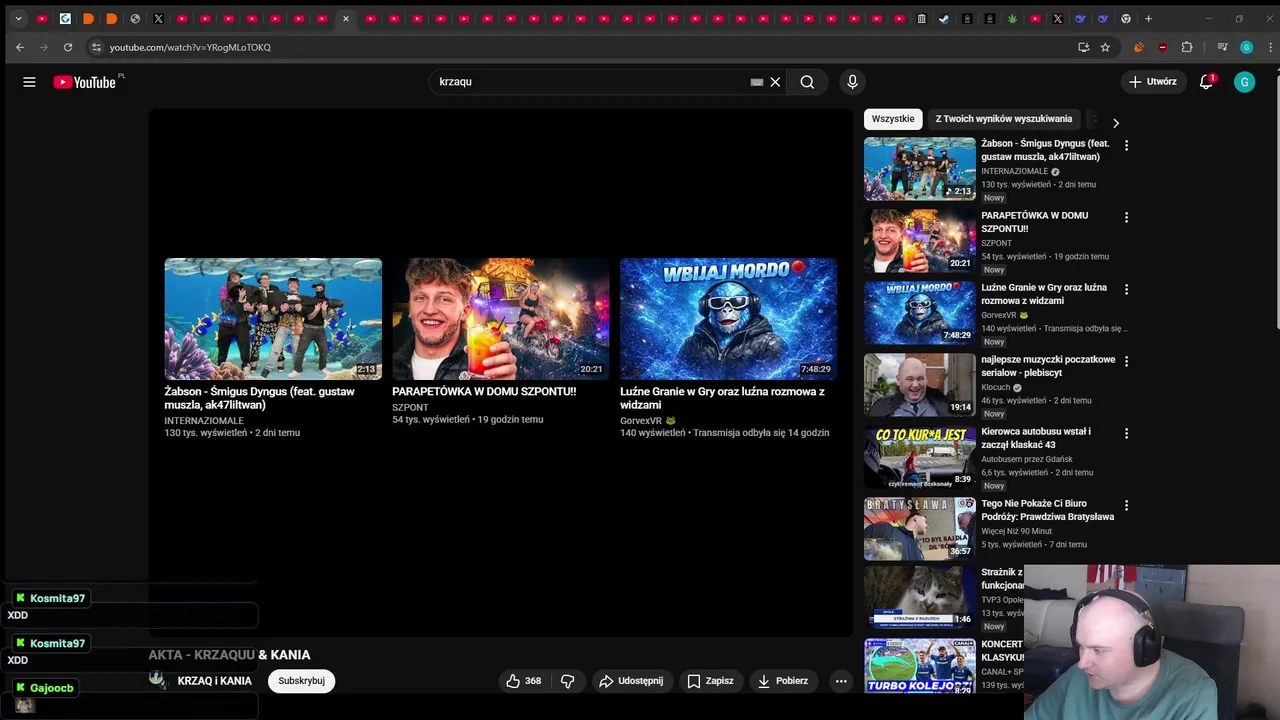Switch to the Steam browser tab
Screen dimensions: 1280x720
click(x=944, y=18)
